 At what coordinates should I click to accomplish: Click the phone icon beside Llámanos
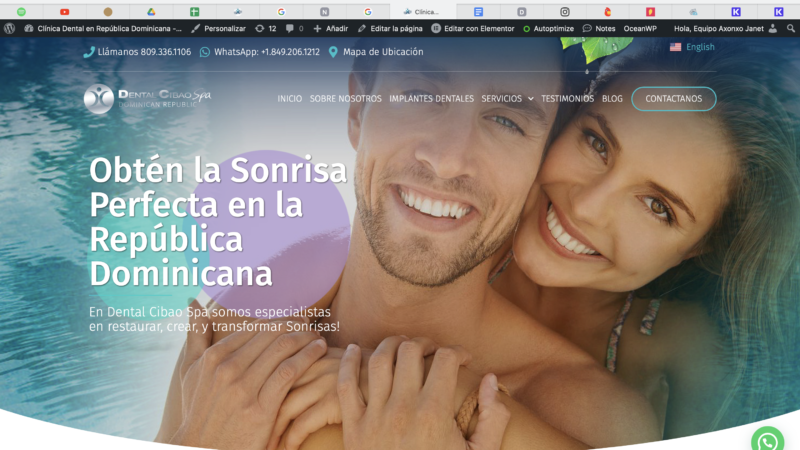point(89,52)
